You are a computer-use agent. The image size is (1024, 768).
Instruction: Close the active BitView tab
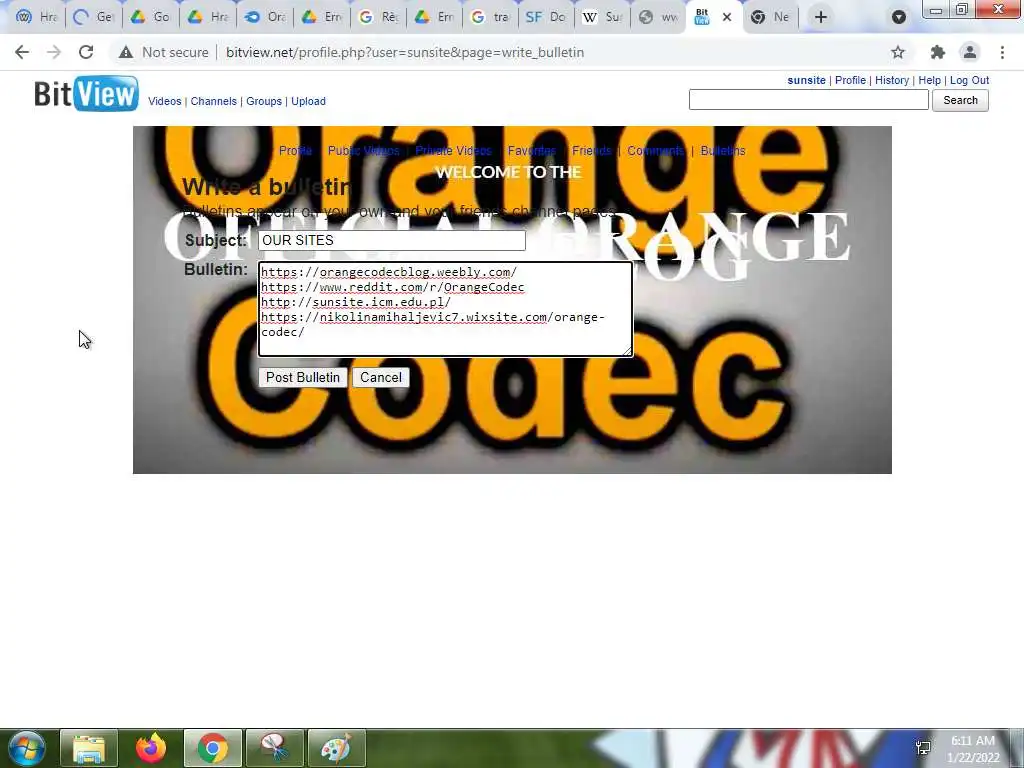click(727, 18)
